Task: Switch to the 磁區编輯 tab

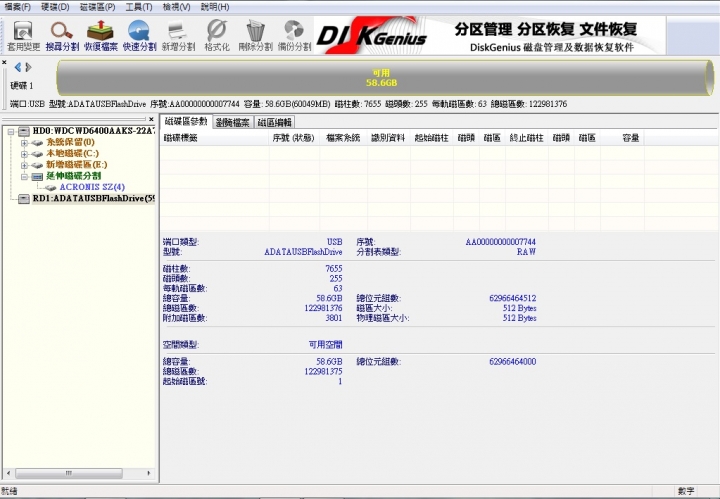Action: point(275,123)
